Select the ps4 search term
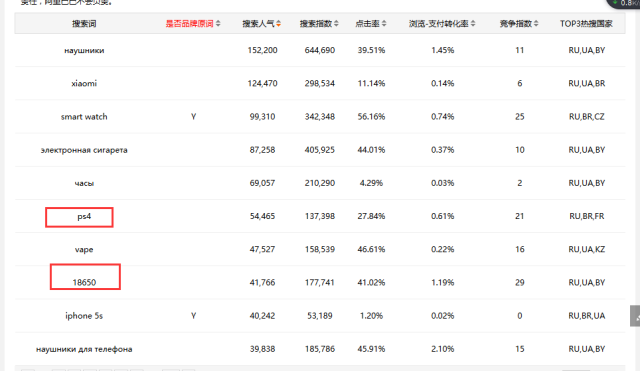 coord(84,216)
